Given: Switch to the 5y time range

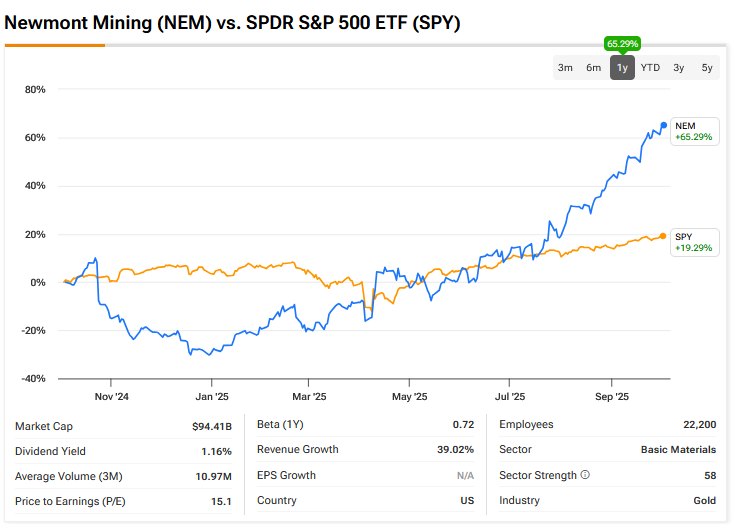Looking at the screenshot, I should tap(707, 68).
